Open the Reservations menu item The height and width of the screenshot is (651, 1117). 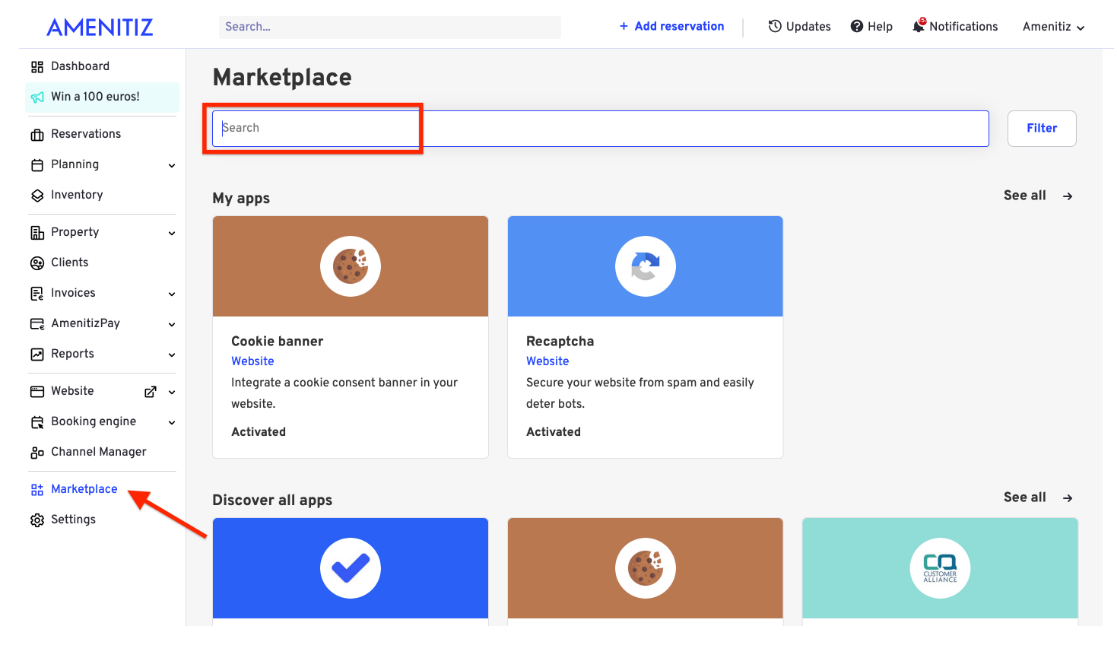[x=85, y=134]
